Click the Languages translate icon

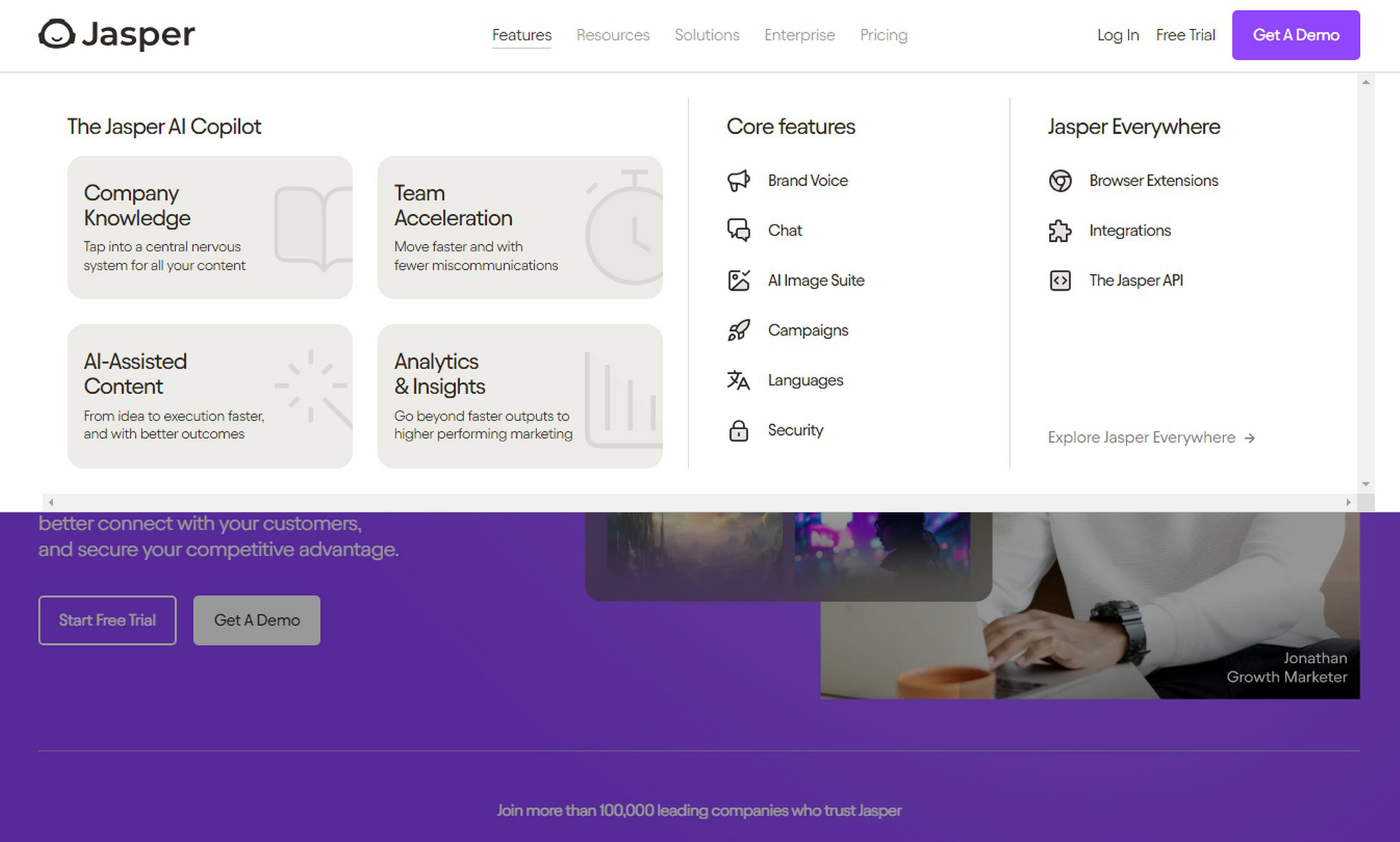tap(738, 380)
